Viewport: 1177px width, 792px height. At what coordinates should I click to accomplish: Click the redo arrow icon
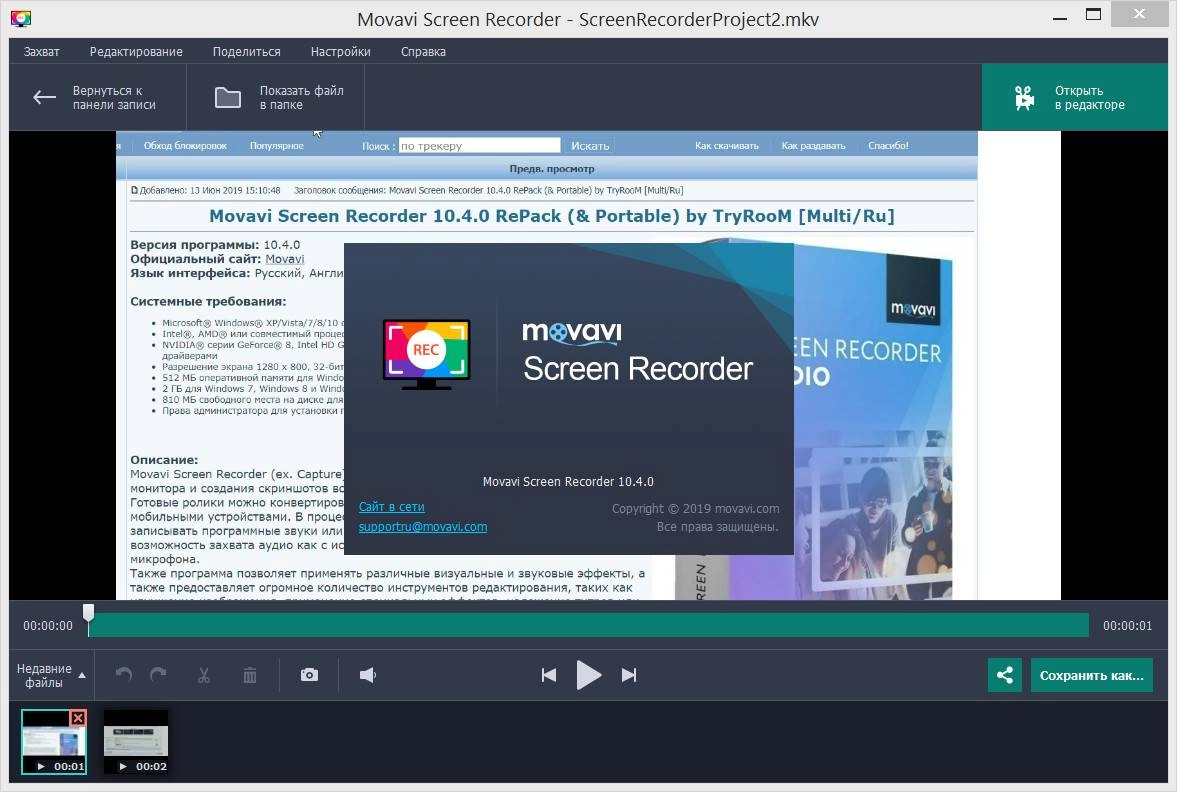(x=158, y=675)
